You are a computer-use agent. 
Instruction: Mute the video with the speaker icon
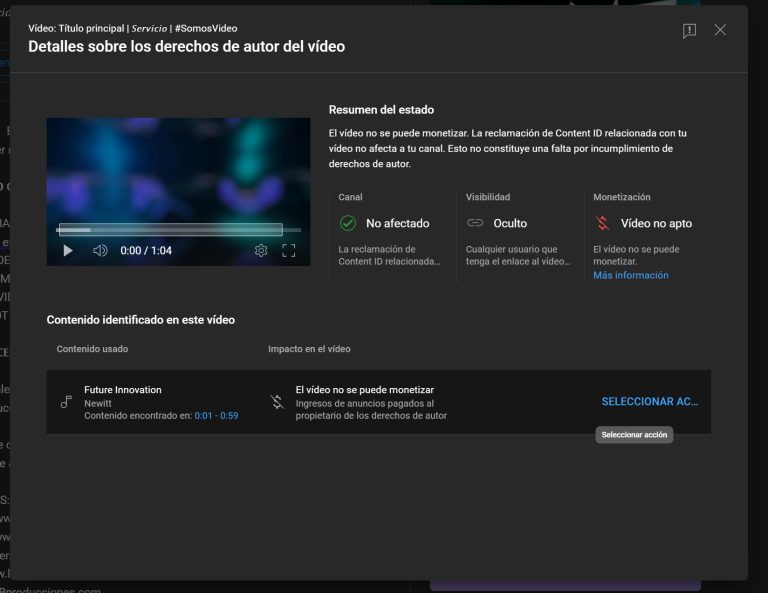pos(100,251)
